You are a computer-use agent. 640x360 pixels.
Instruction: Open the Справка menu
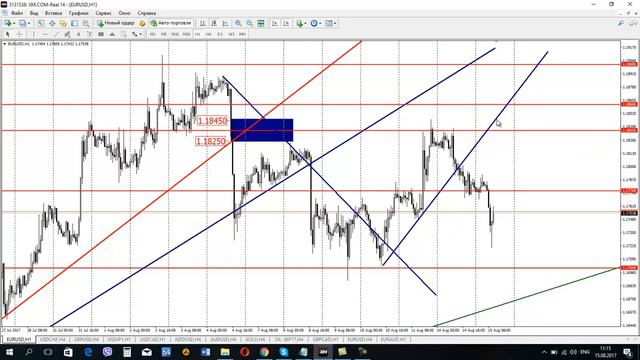[147, 13]
